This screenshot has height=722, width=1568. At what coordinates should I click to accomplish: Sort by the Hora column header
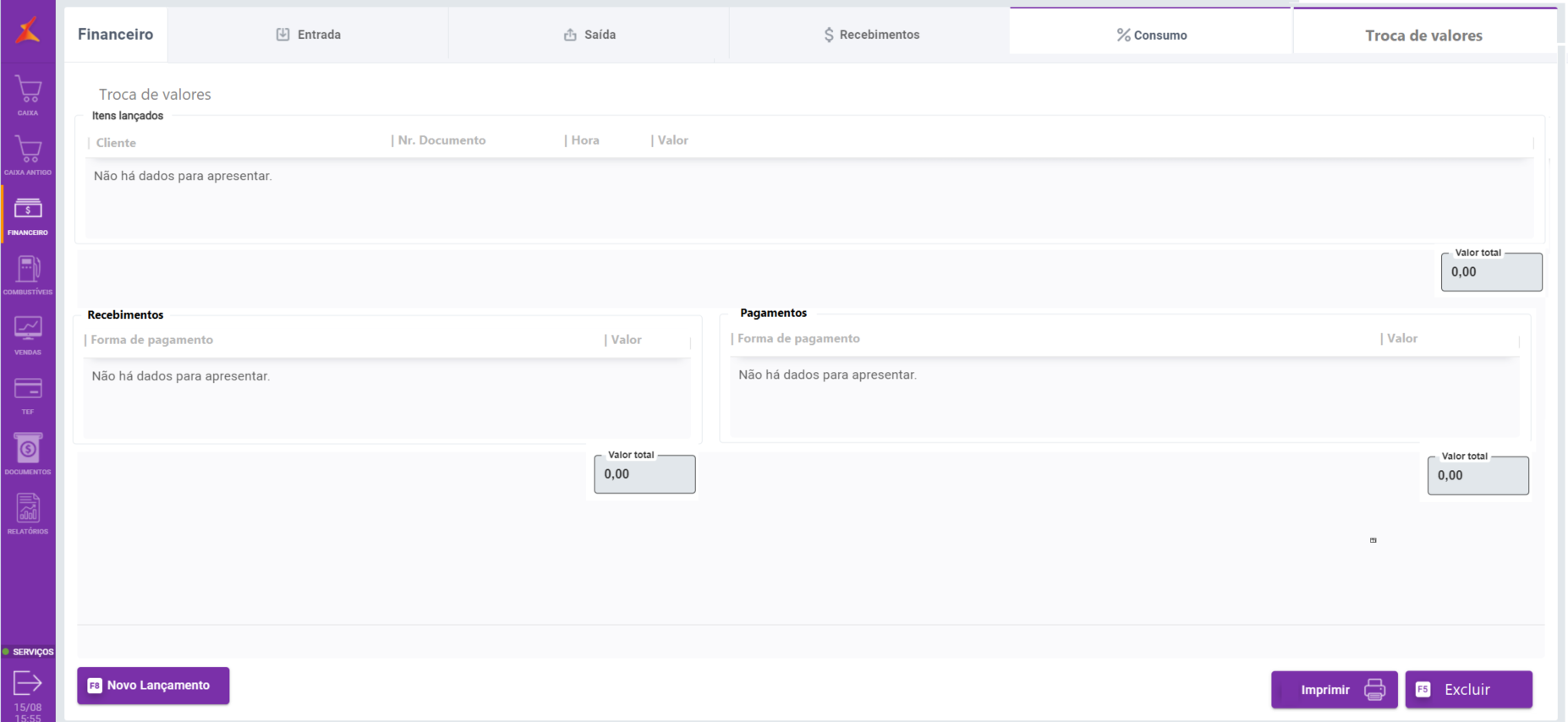(585, 140)
